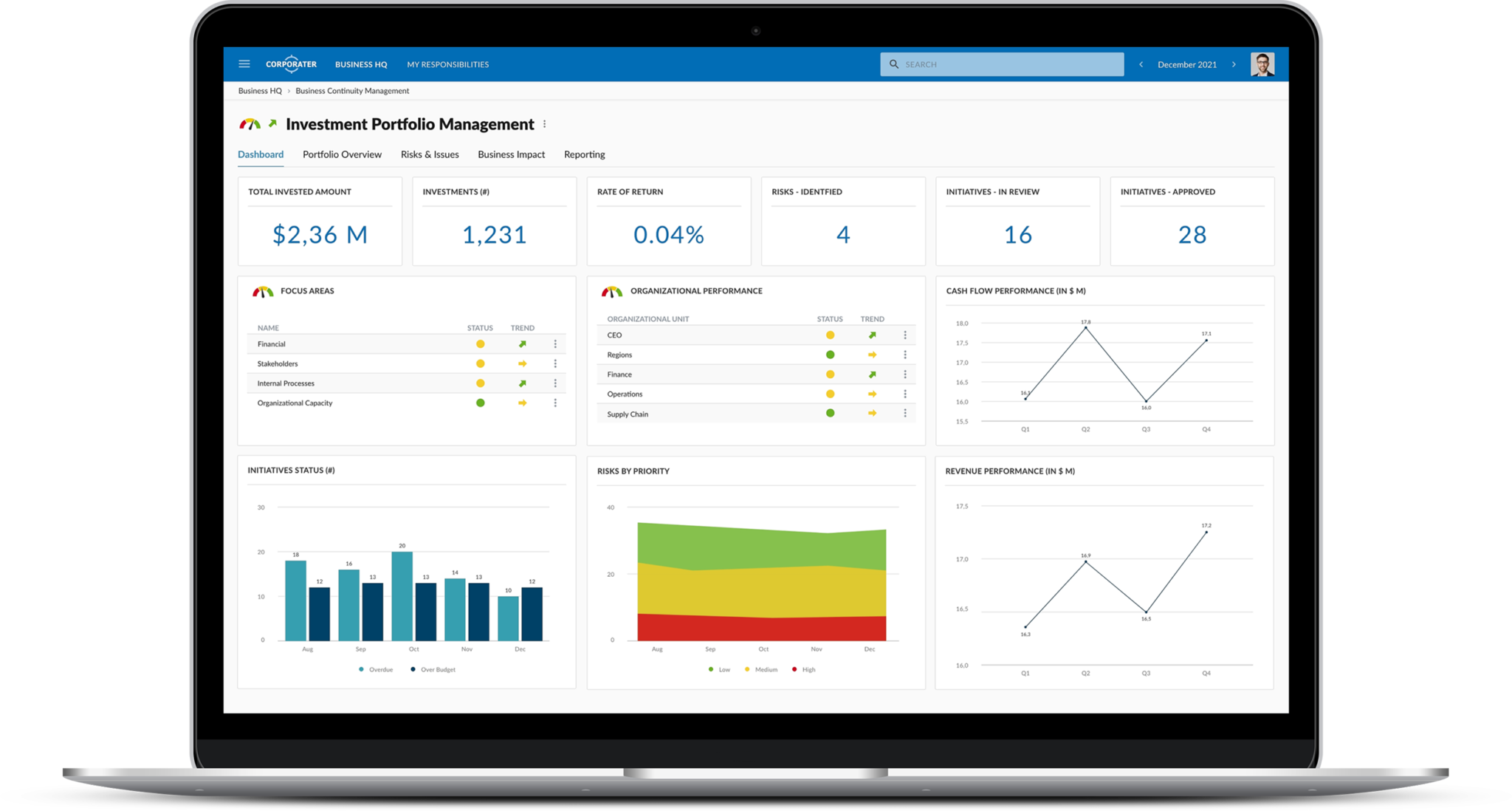Open My Responsibilities in the top navigation
The height and width of the screenshot is (811, 1512).
pyautogui.click(x=447, y=64)
